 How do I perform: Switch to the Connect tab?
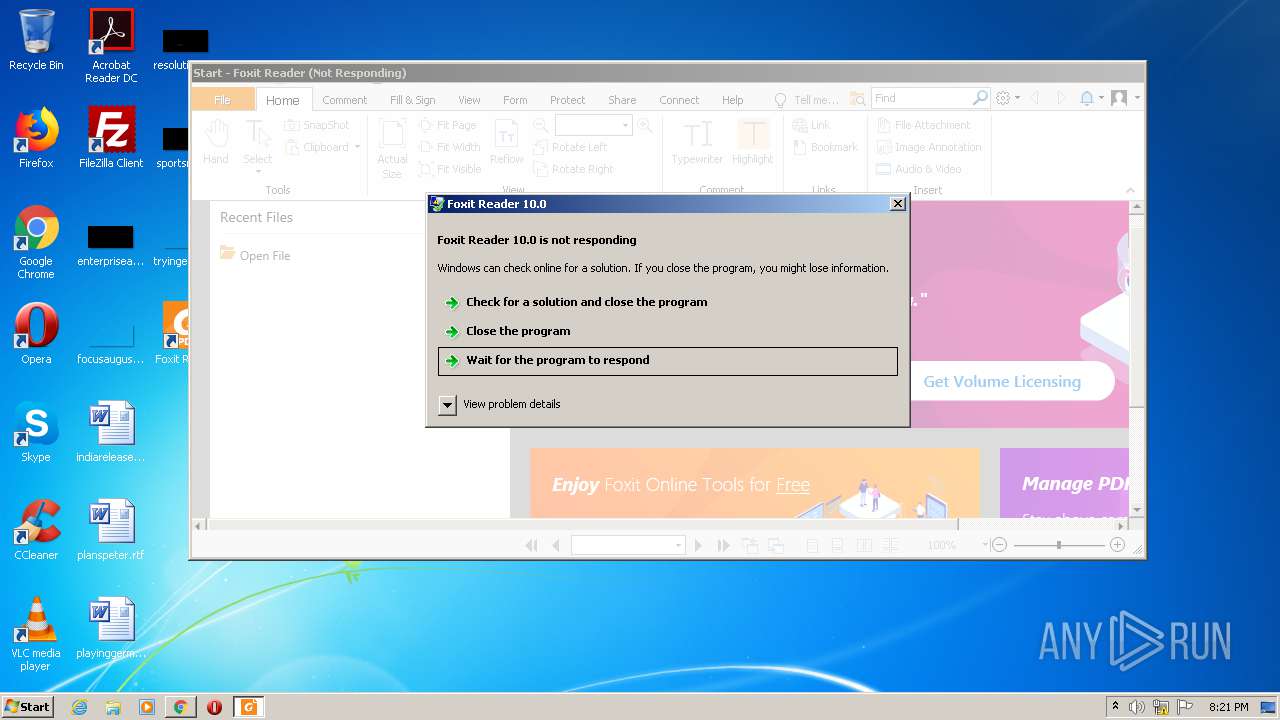click(679, 100)
